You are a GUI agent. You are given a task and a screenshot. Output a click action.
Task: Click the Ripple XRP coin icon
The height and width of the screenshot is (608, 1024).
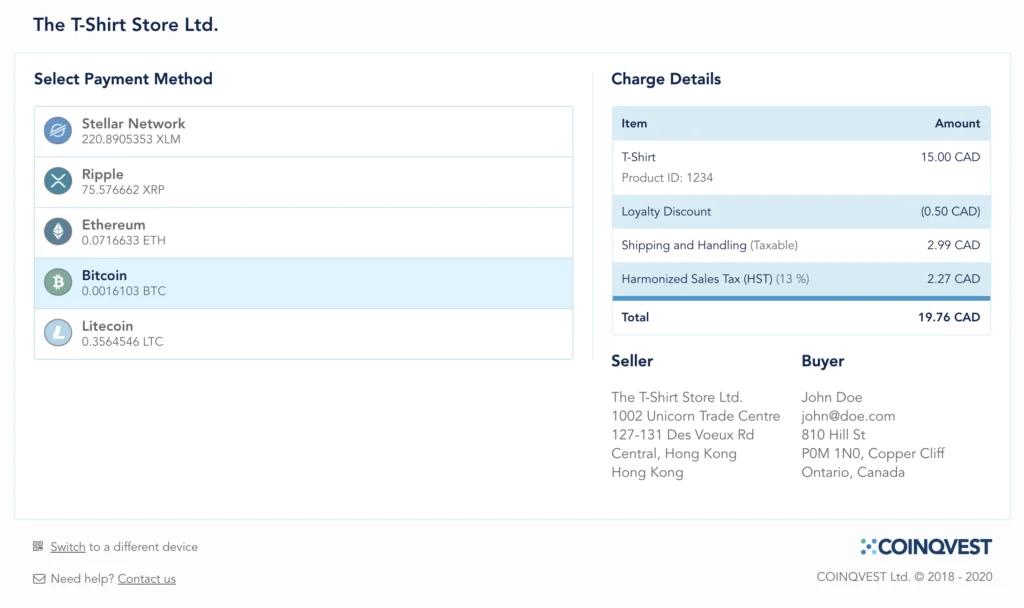click(58, 181)
